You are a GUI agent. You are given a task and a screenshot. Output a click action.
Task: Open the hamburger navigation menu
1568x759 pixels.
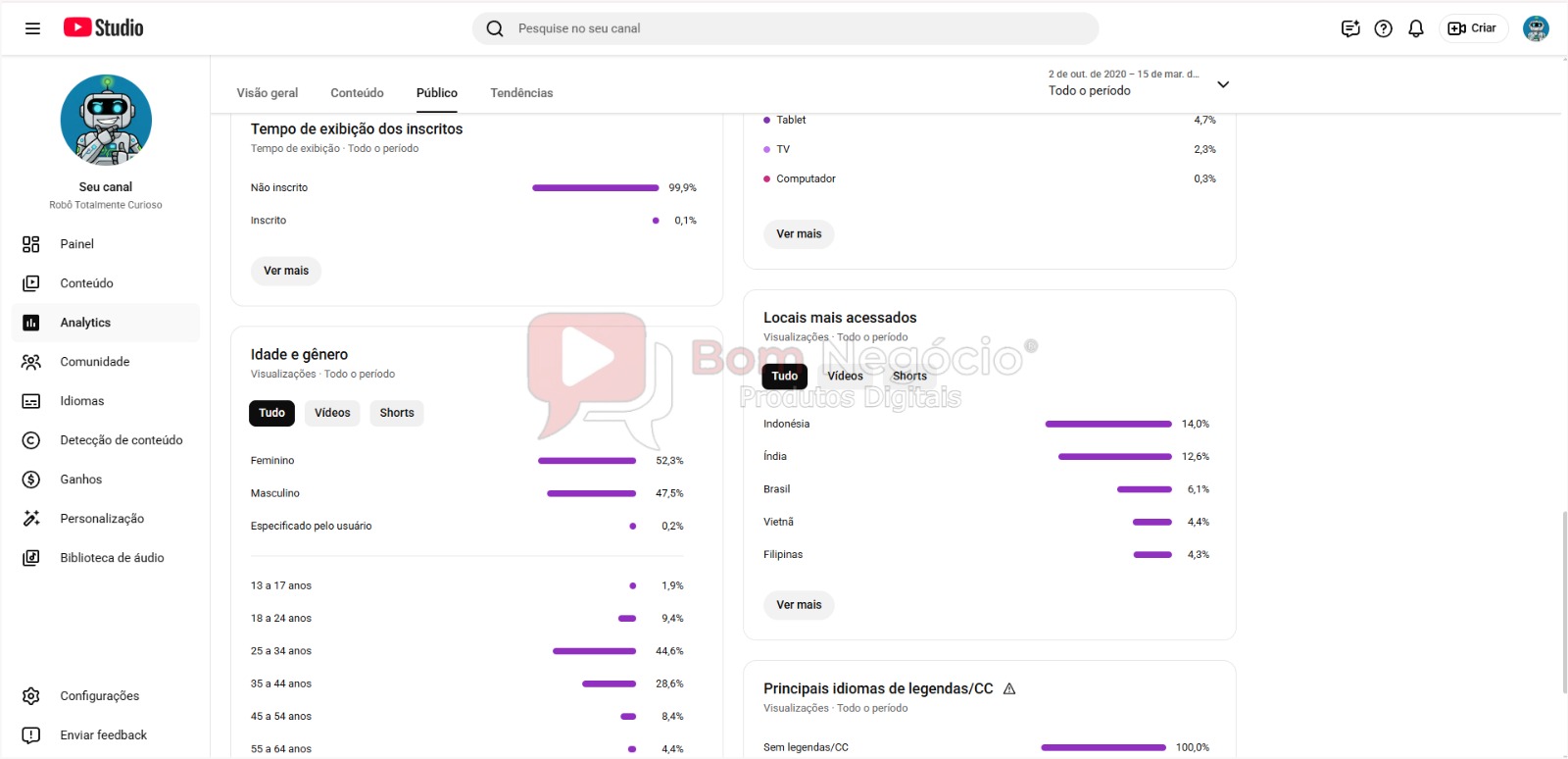32,28
